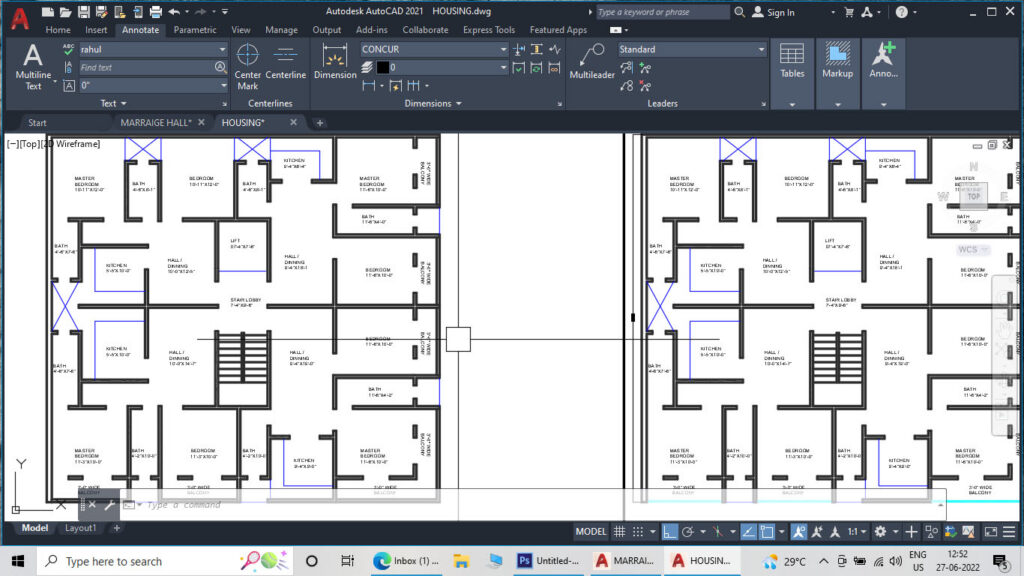Click the Dimension Jogged Linear icon

pos(554,49)
